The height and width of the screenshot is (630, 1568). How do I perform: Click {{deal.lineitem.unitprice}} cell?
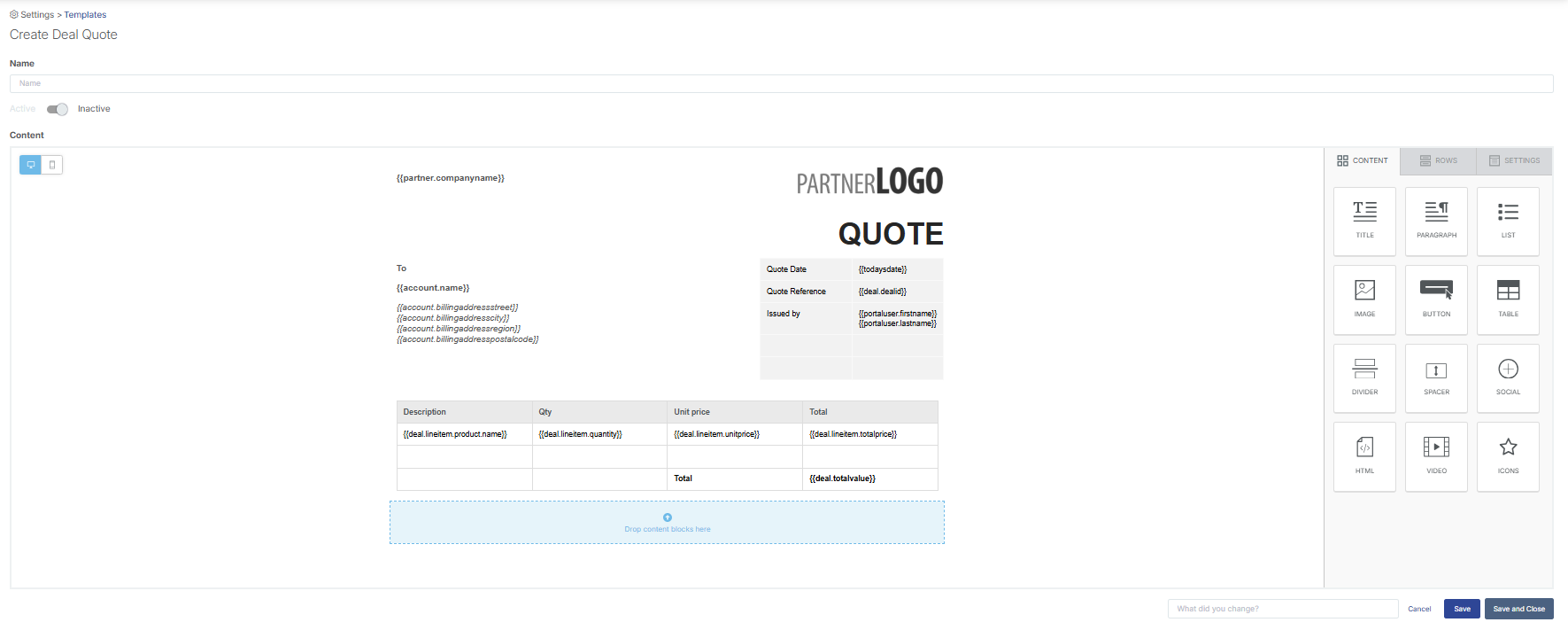(735, 434)
